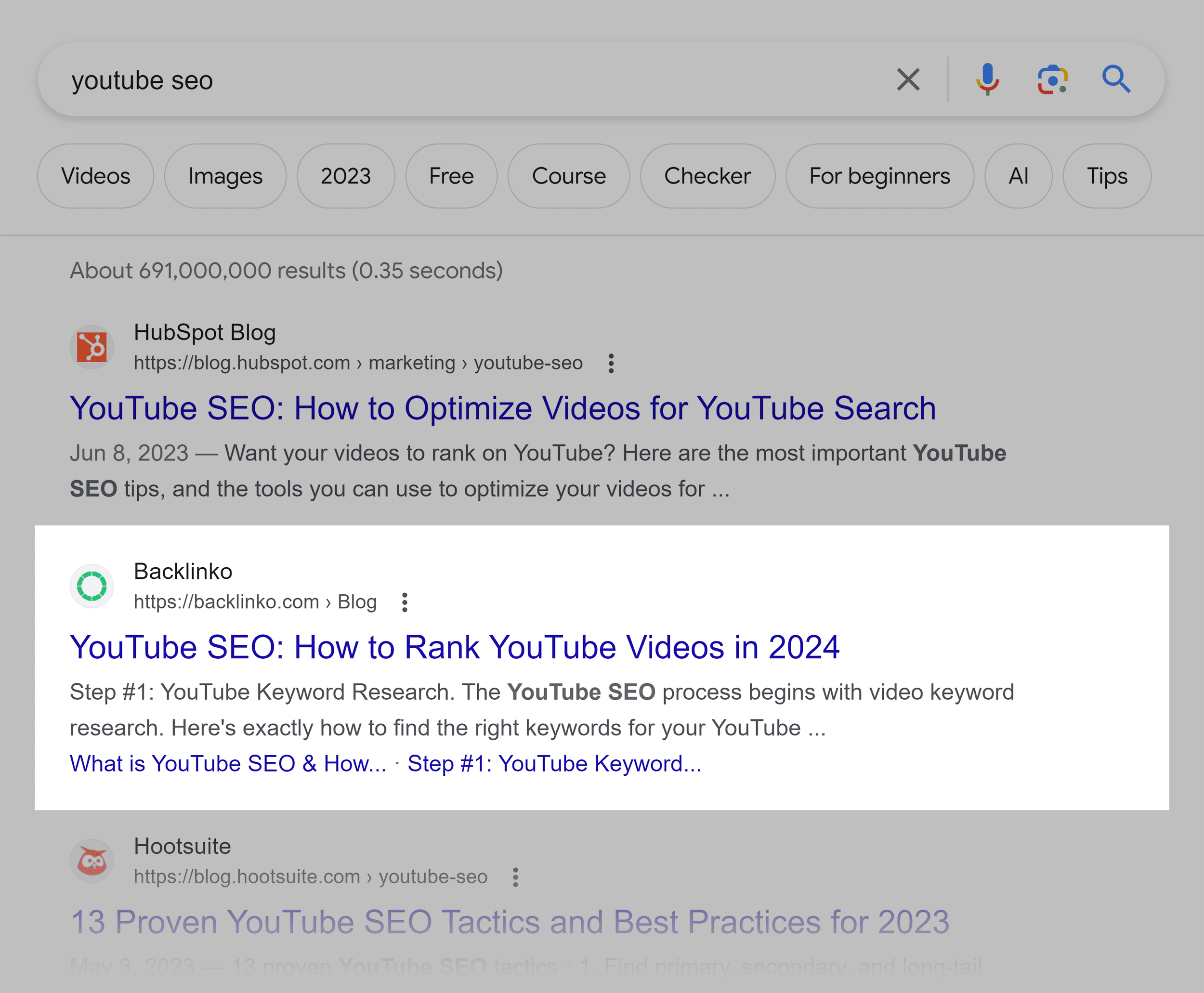
Task: Select the Videos filter chip
Action: pos(95,176)
